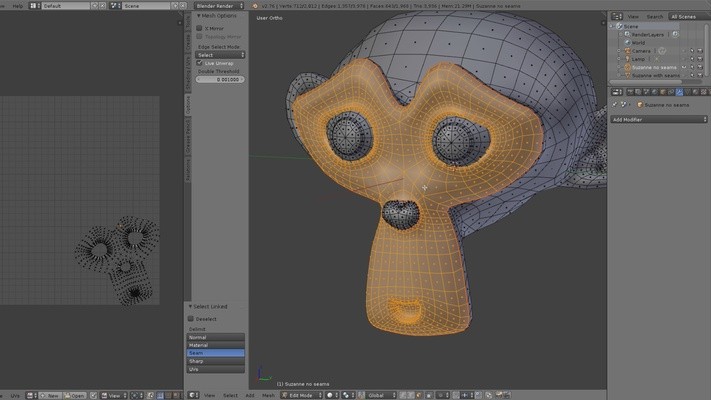Toggle render icon for Suzanne with seams
Image resolution: width=711 pixels, height=400 pixels.
(700, 75)
